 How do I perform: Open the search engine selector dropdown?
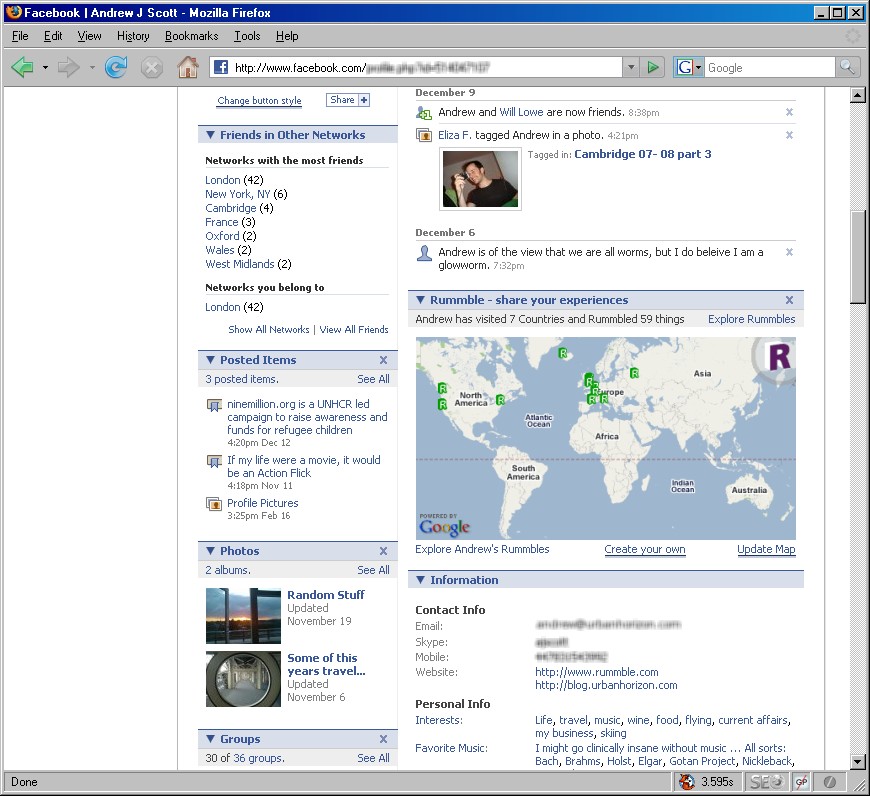click(x=699, y=68)
